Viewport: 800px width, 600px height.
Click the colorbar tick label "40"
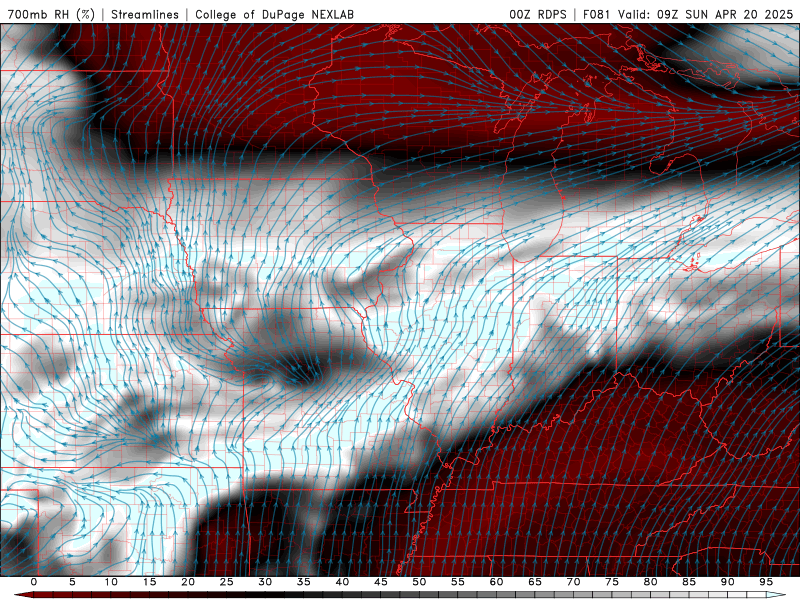[342, 582]
